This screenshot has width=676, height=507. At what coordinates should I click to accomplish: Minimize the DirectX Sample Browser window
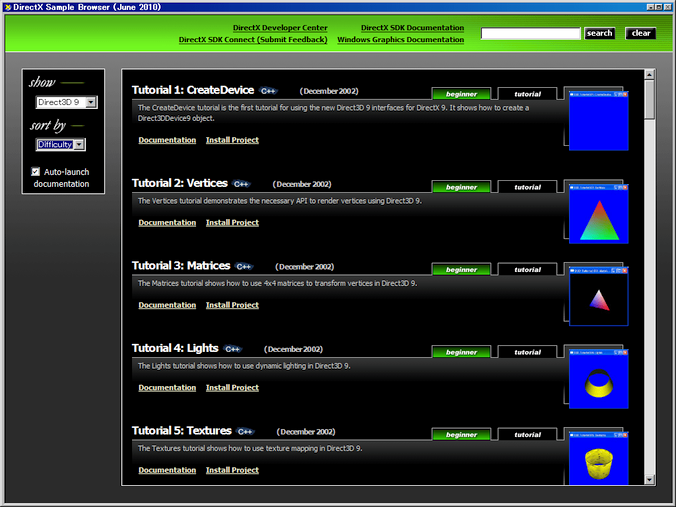pos(651,7)
